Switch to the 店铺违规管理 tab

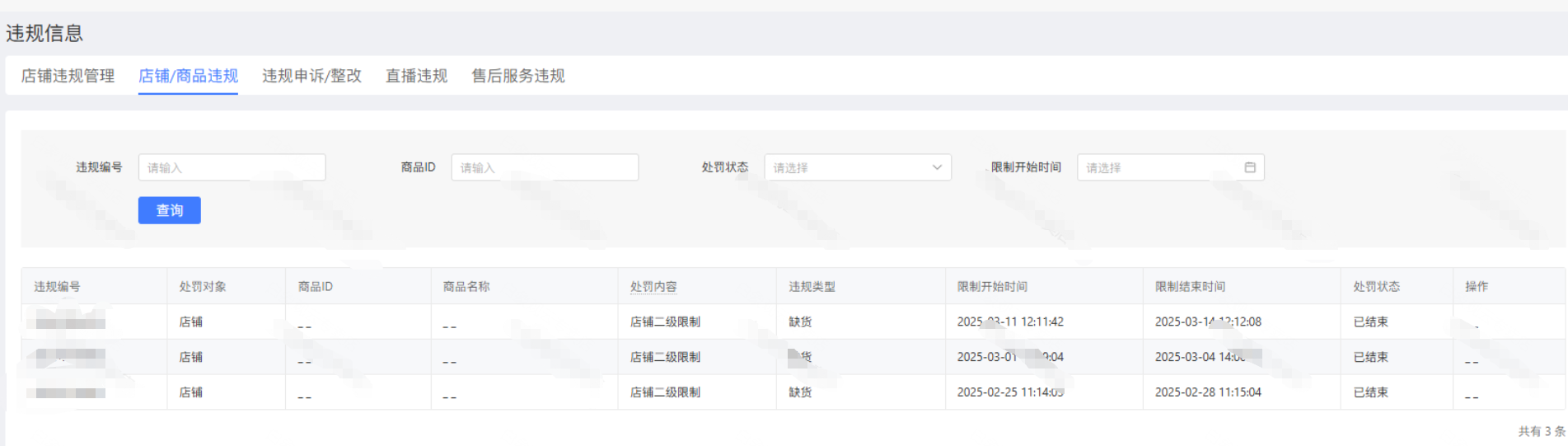point(68,76)
